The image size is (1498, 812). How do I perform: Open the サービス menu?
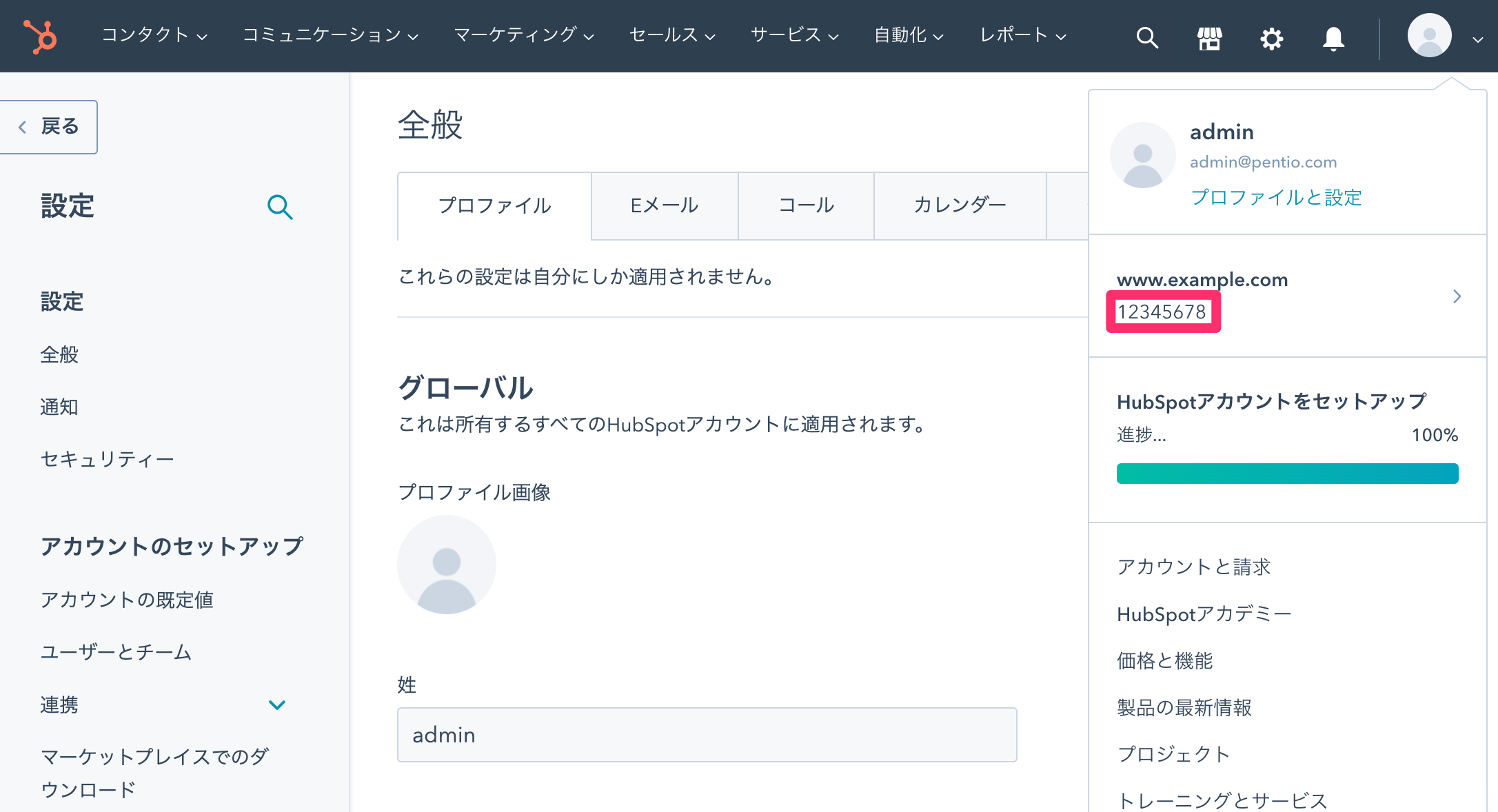tap(794, 34)
